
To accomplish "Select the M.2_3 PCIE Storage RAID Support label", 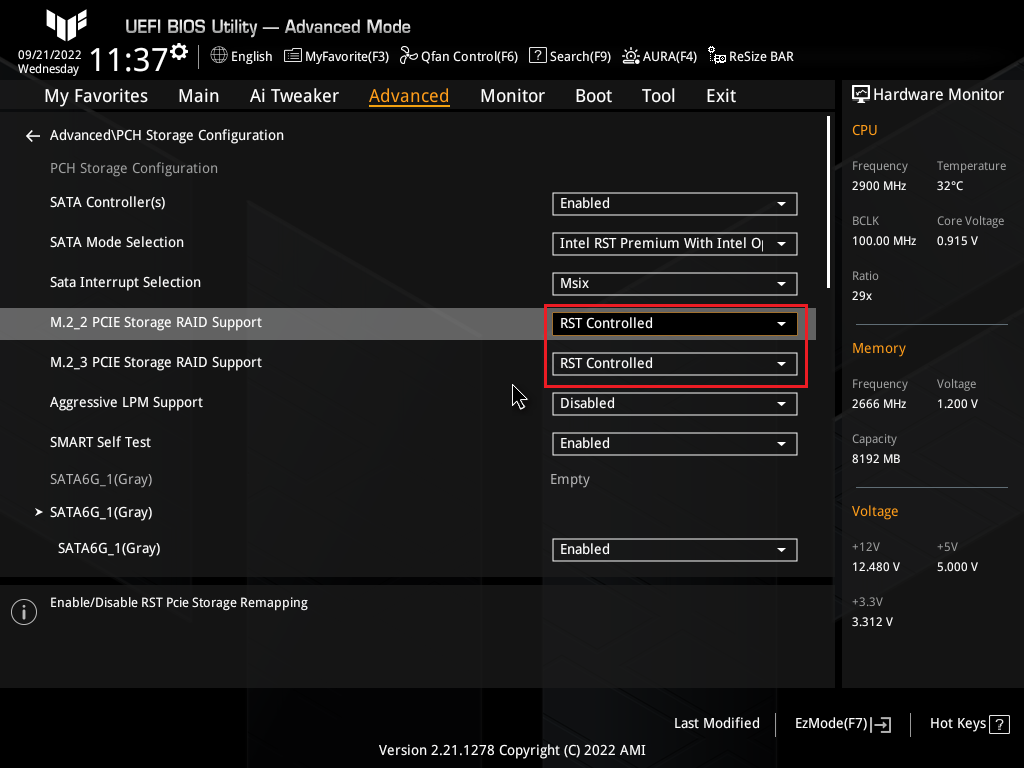I will [155, 362].
